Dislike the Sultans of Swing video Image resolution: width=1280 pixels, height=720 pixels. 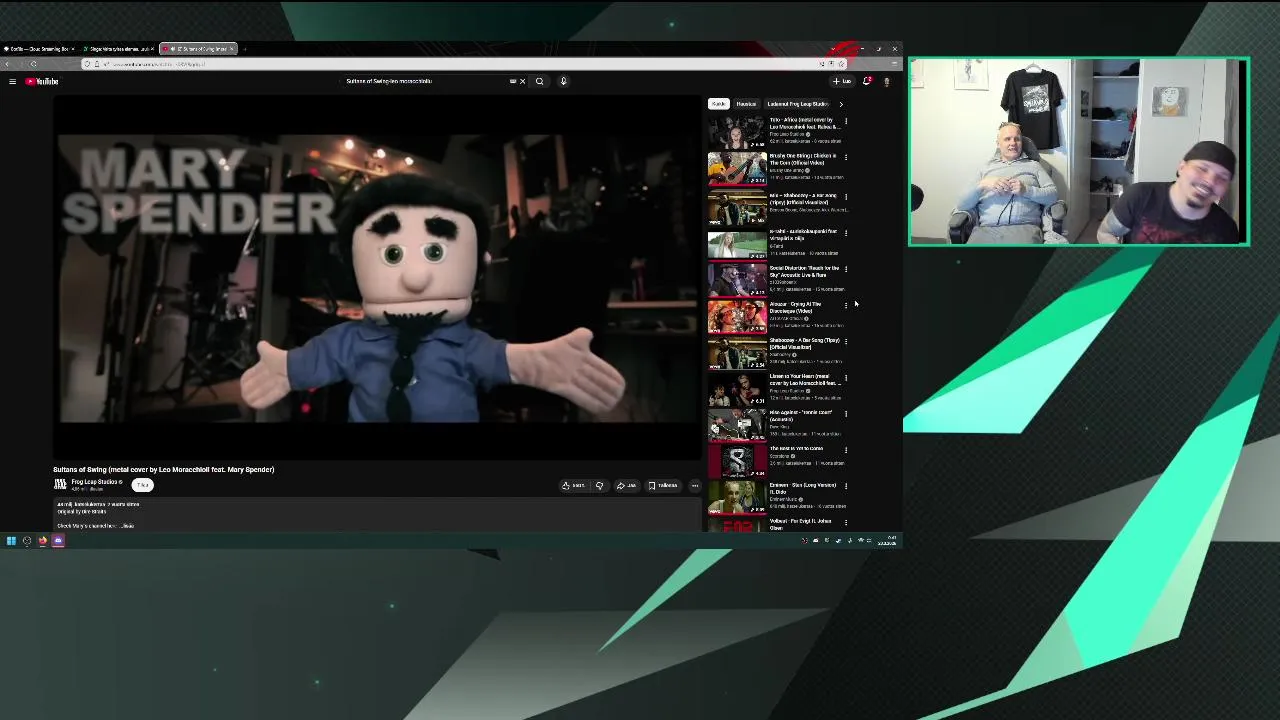(599, 485)
